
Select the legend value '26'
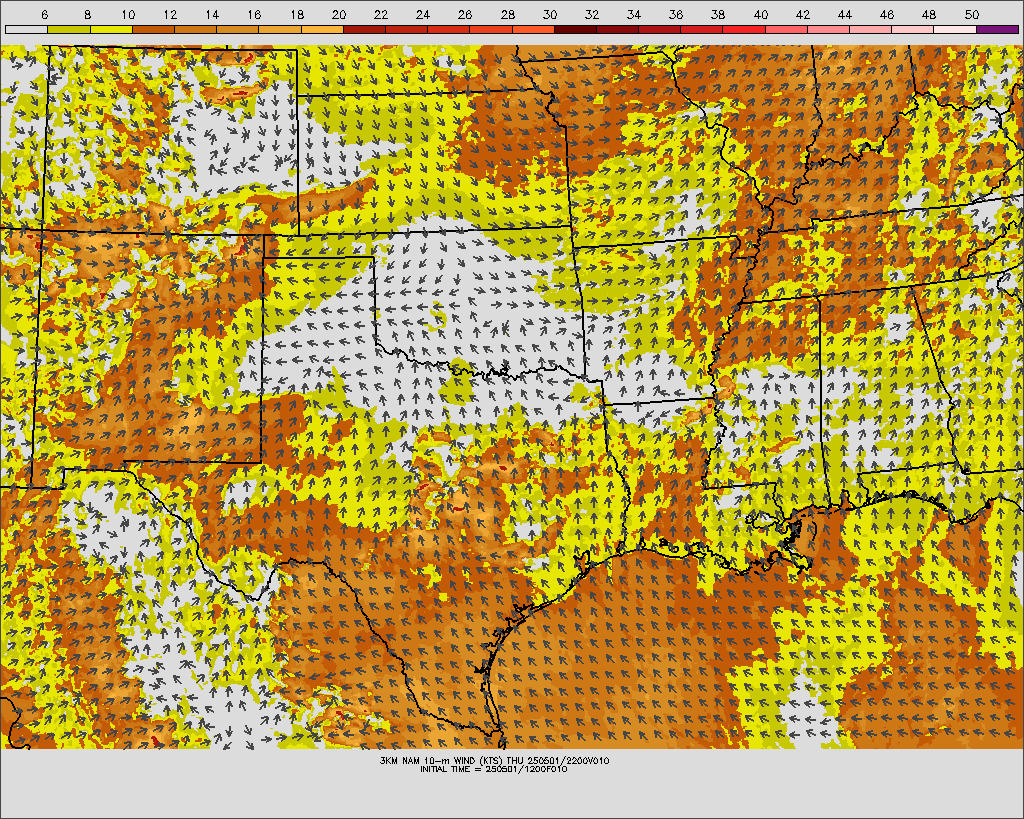[465, 14]
